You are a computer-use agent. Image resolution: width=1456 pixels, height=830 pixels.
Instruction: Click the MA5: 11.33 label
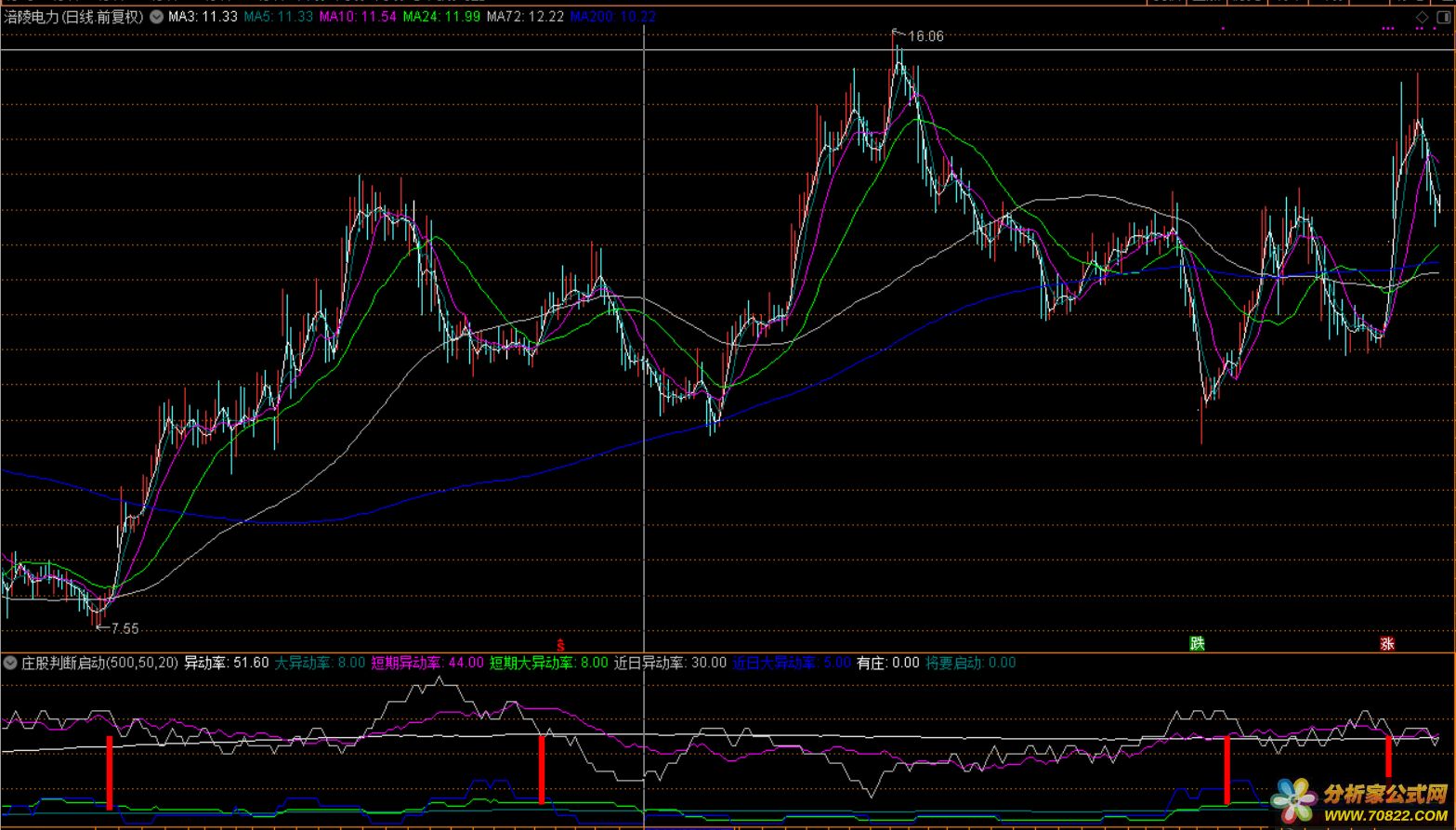tap(279, 17)
